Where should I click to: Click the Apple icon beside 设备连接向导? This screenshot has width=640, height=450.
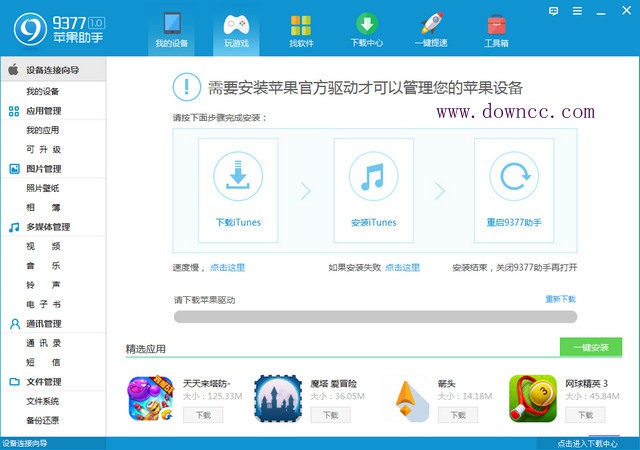(13, 69)
